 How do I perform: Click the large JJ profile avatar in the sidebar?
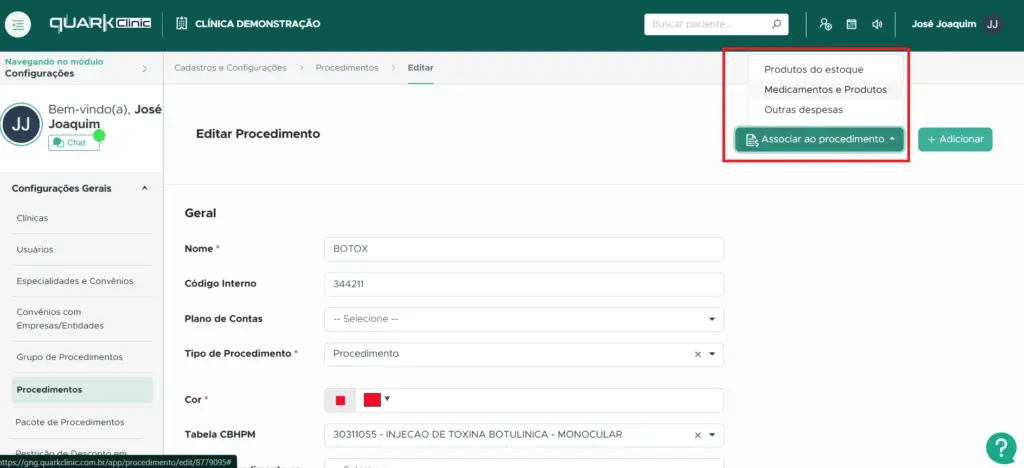tap(22, 124)
